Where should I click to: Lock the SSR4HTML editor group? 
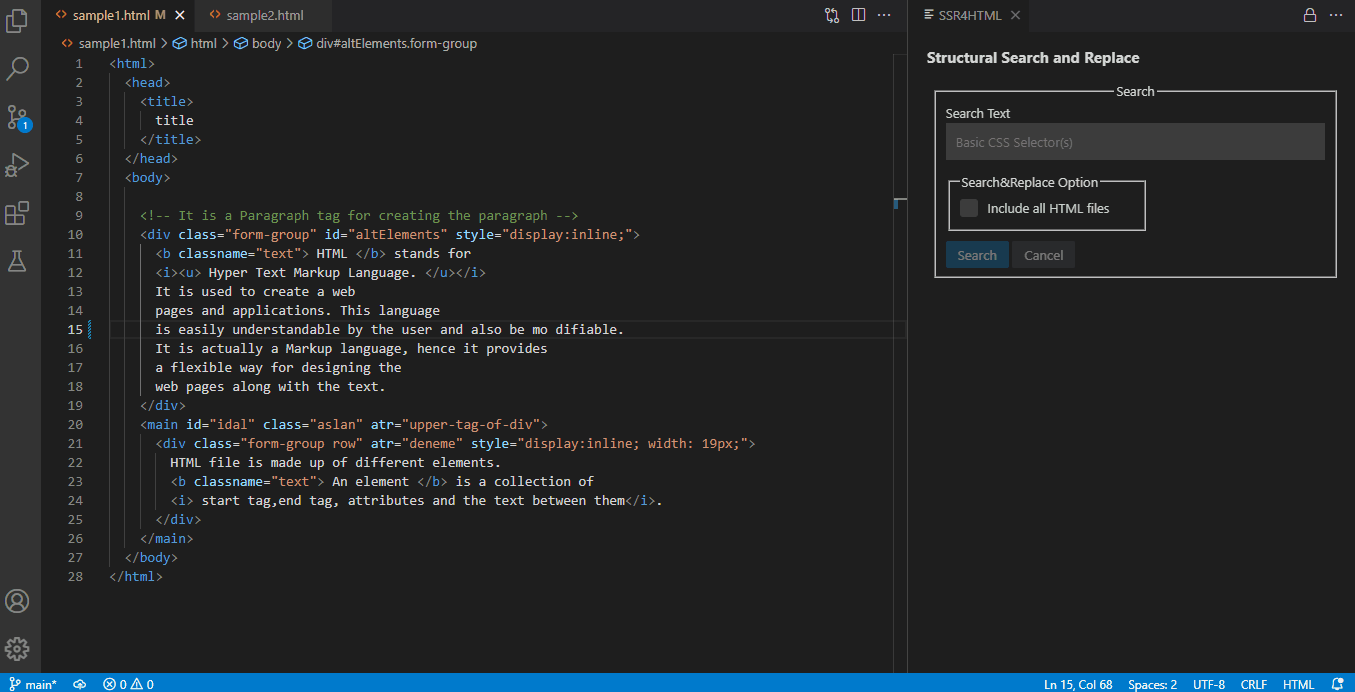1310,15
